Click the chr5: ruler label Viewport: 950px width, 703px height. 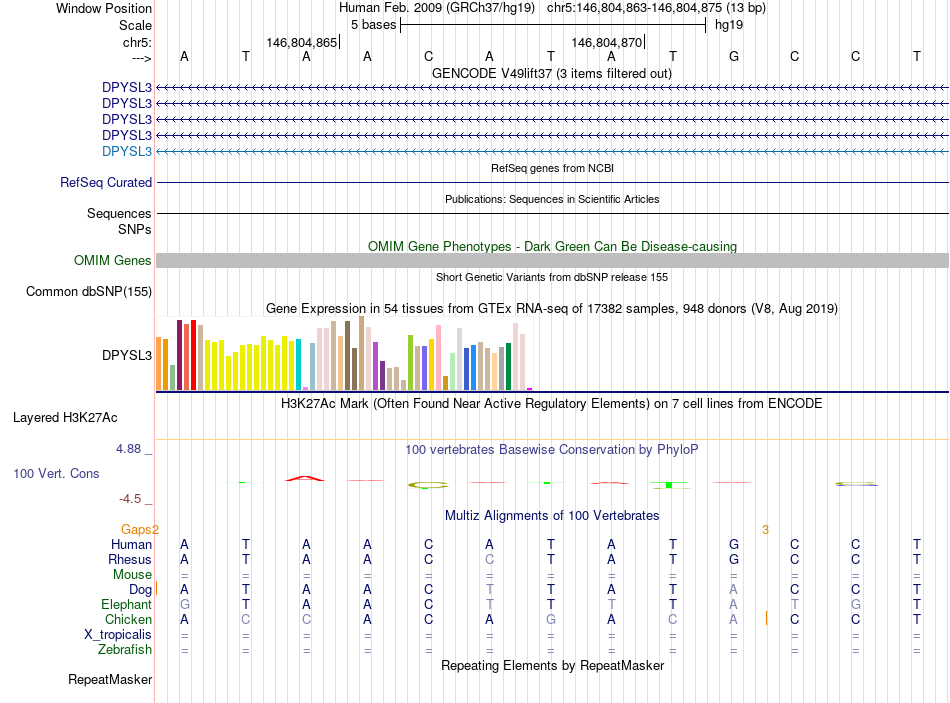137,42
